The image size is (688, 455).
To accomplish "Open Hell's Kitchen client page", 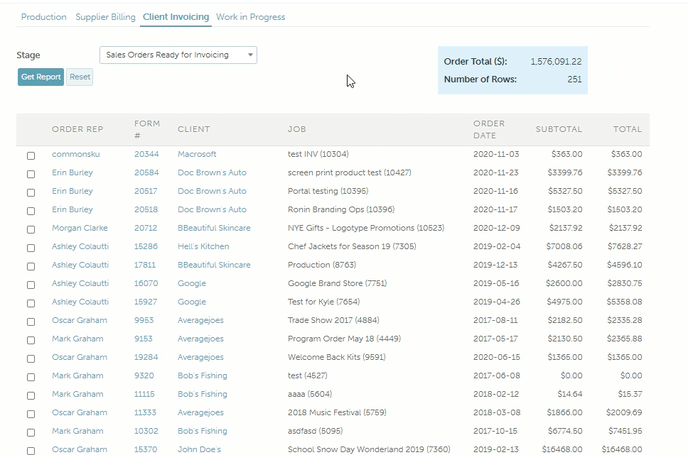I will point(206,246).
